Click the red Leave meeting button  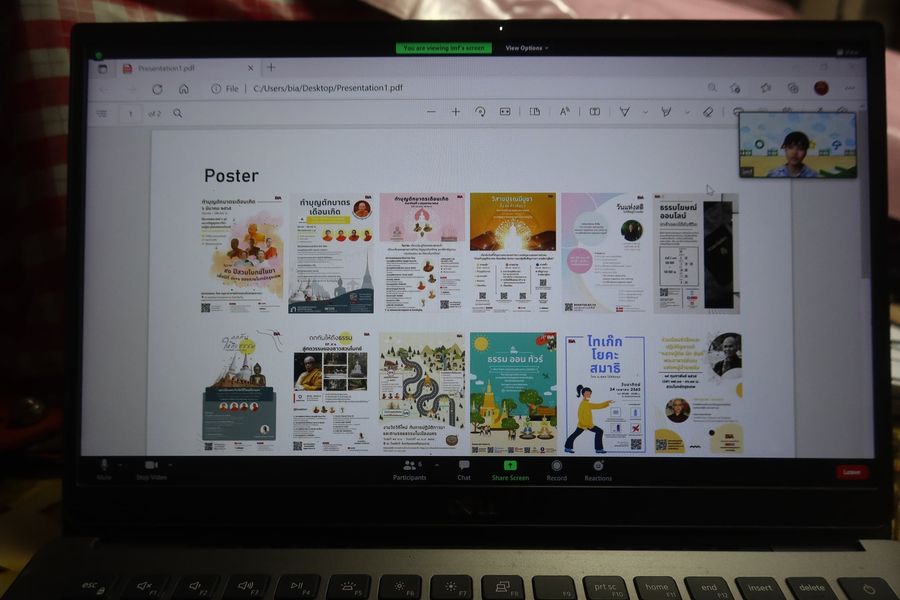point(851,472)
